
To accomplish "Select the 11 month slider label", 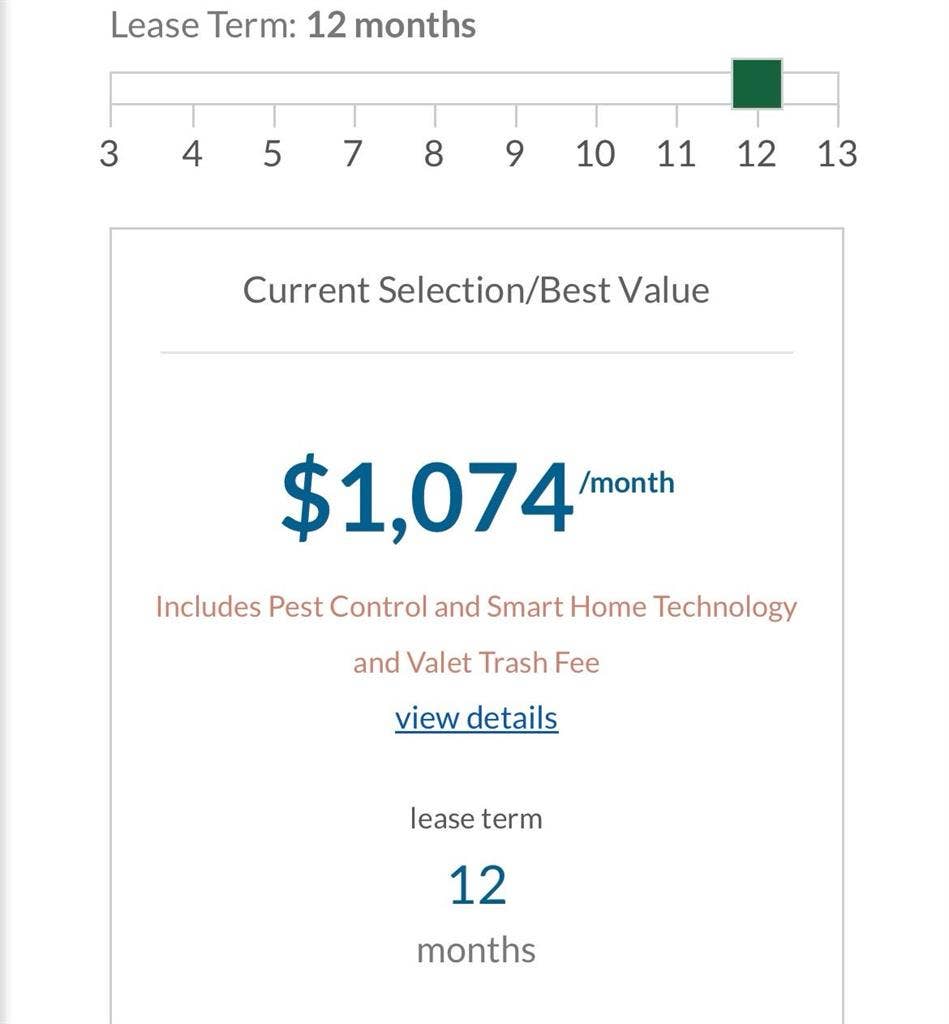I will [x=676, y=154].
